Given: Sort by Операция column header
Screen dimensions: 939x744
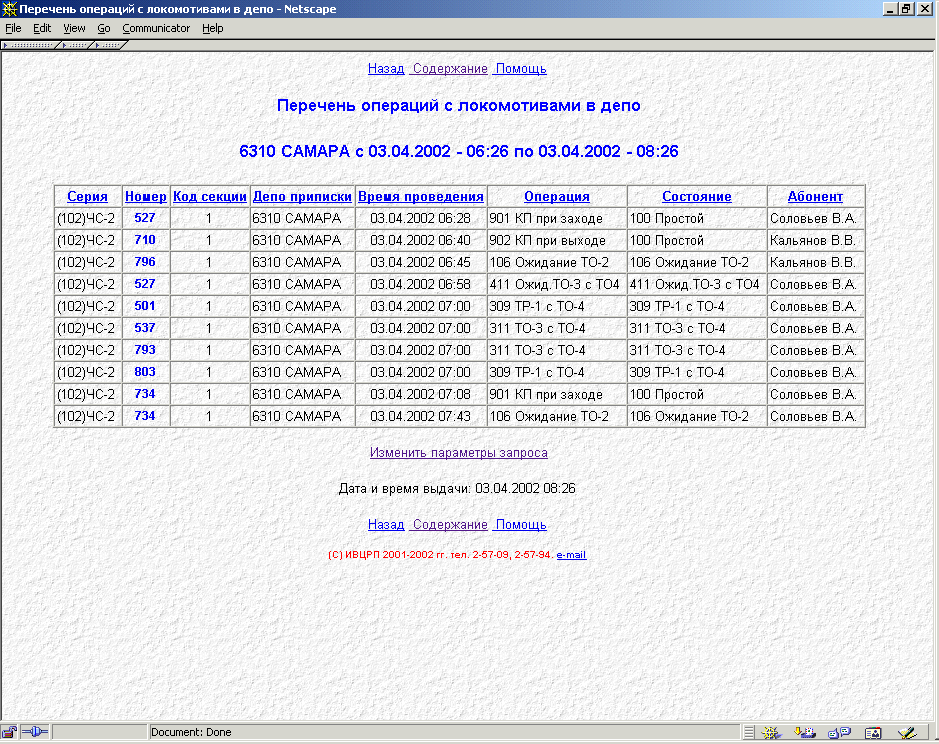Looking at the screenshot, I should 557,196.
